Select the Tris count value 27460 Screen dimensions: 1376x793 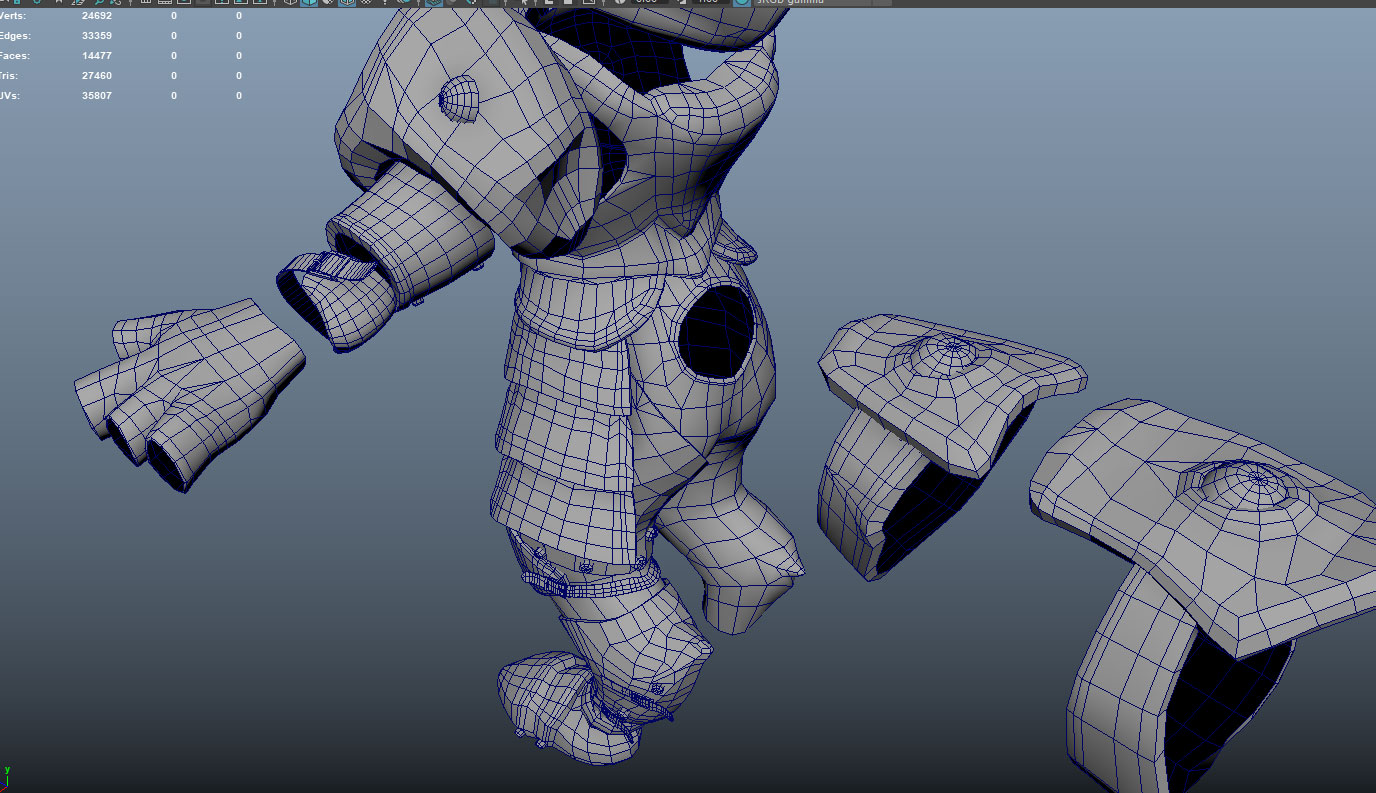(96, 76)
